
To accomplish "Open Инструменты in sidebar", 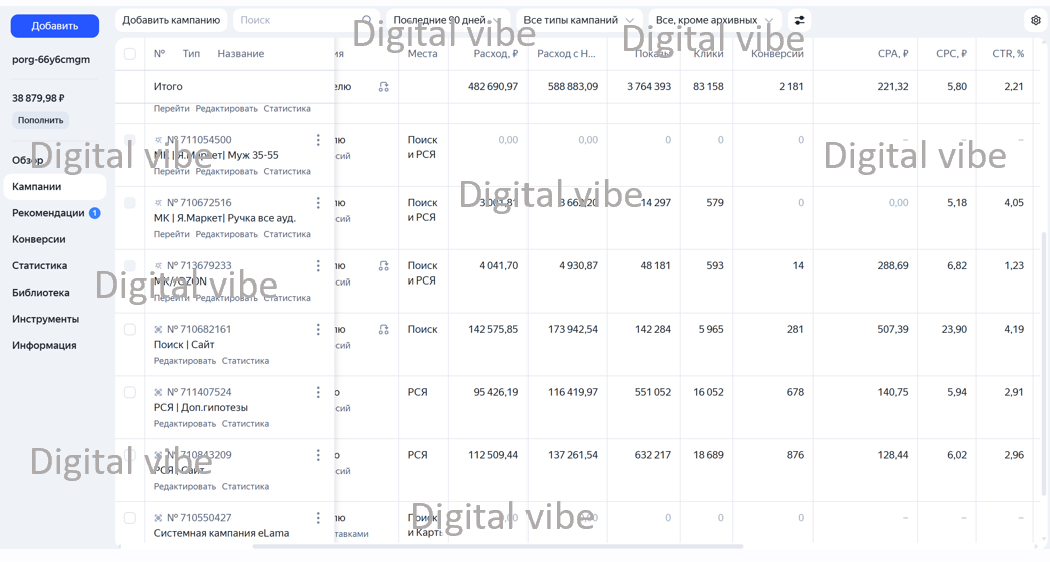I will pos(46,319).
